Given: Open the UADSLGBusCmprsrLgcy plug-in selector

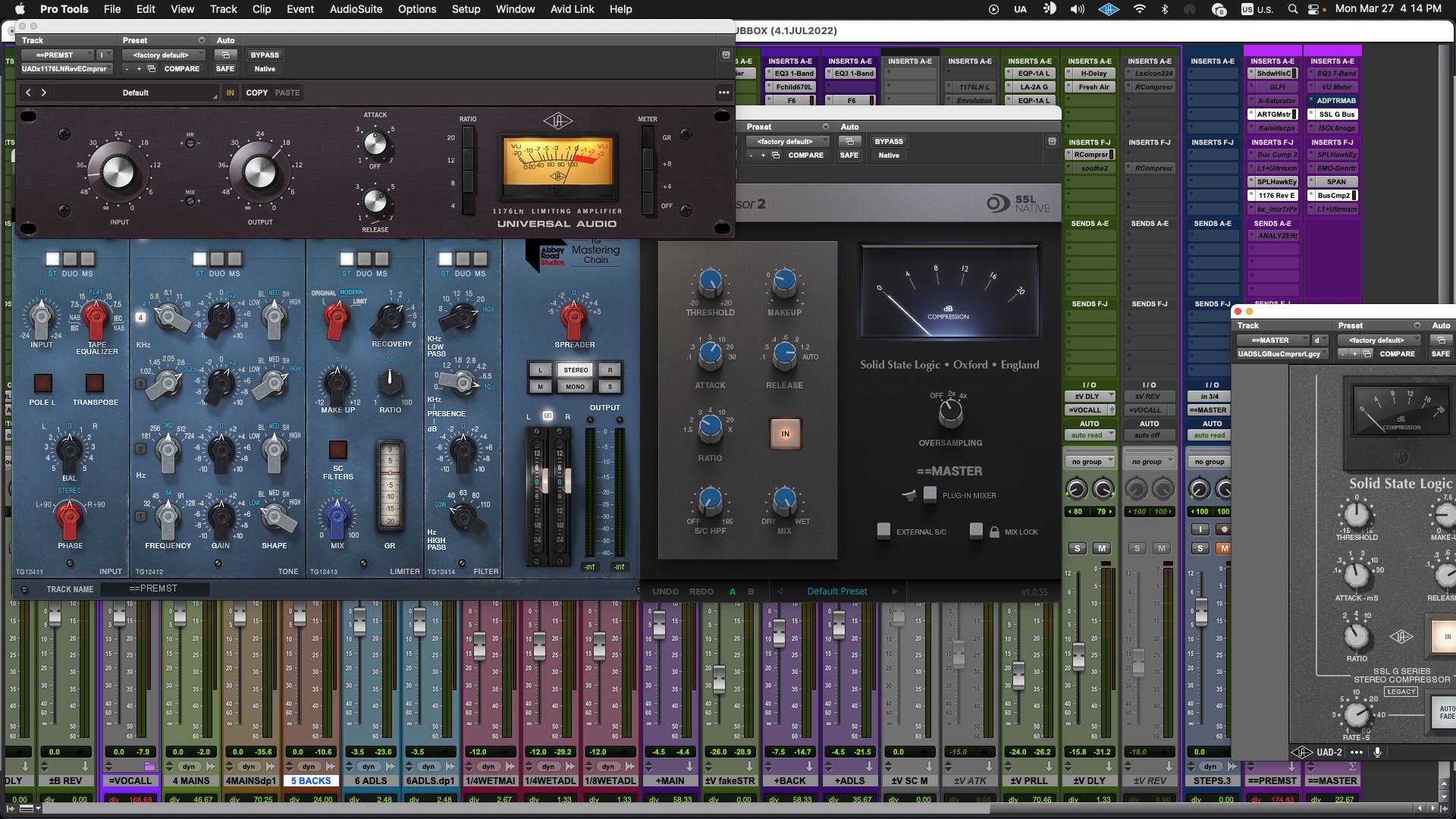Looking at the screenshot, I should pyautogui.click(x=1282, y=354).
